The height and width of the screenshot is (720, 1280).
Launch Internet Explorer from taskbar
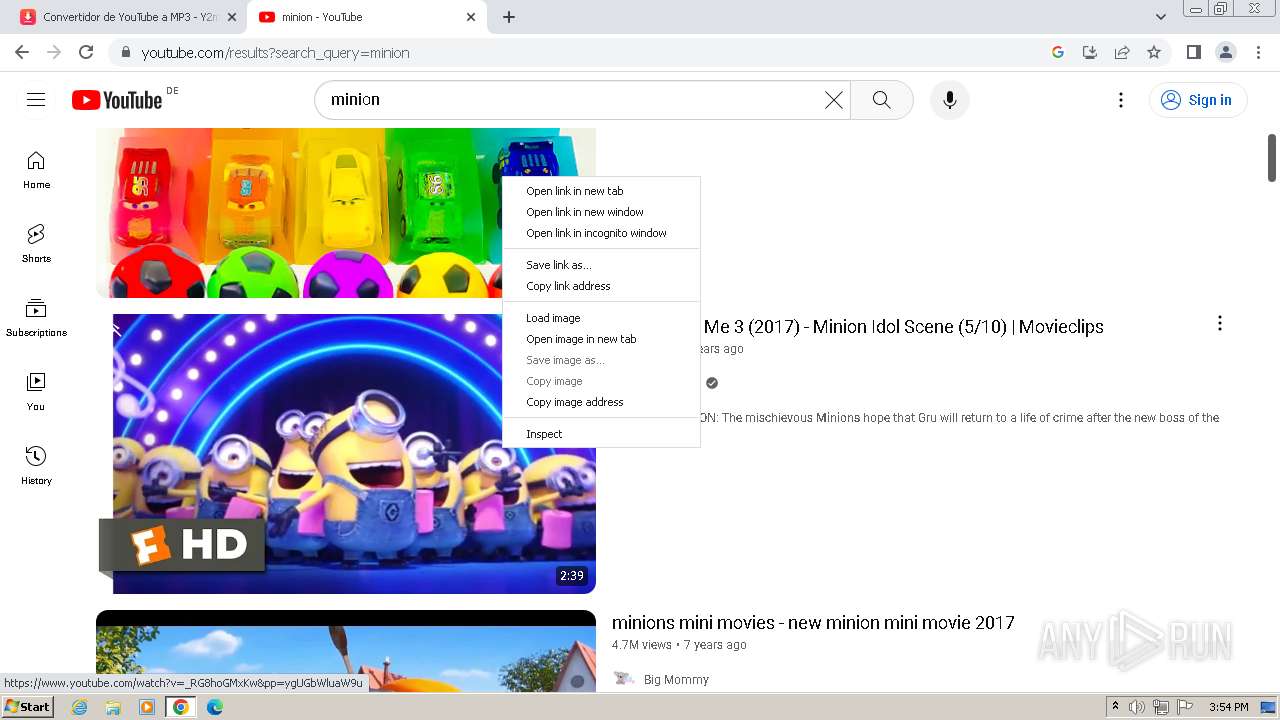click(x=80, y=707)
